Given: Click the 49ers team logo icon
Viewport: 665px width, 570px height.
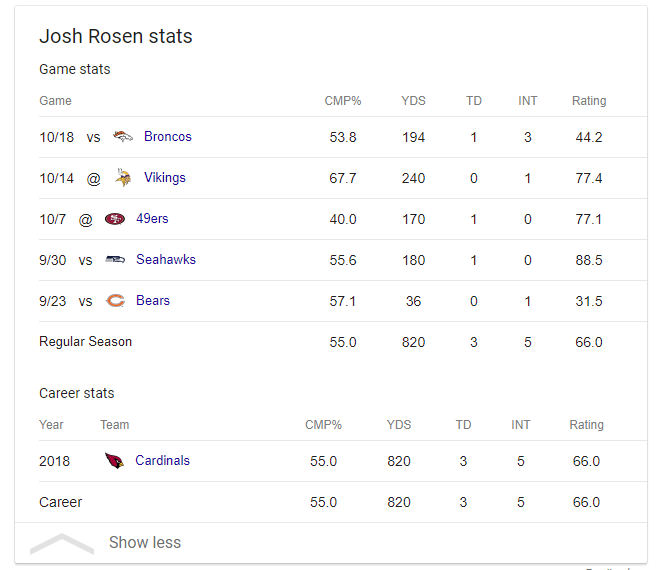Looking at the screenshot, I should tap(115, 219).
